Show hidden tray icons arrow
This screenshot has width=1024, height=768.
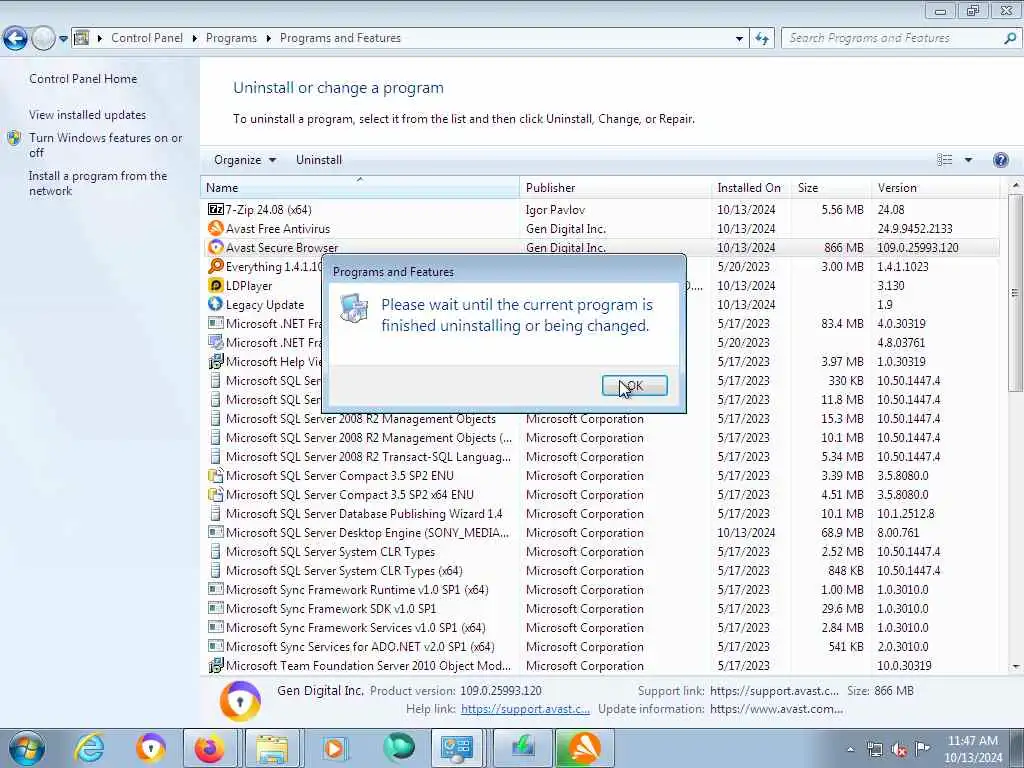tap(850, 749)
